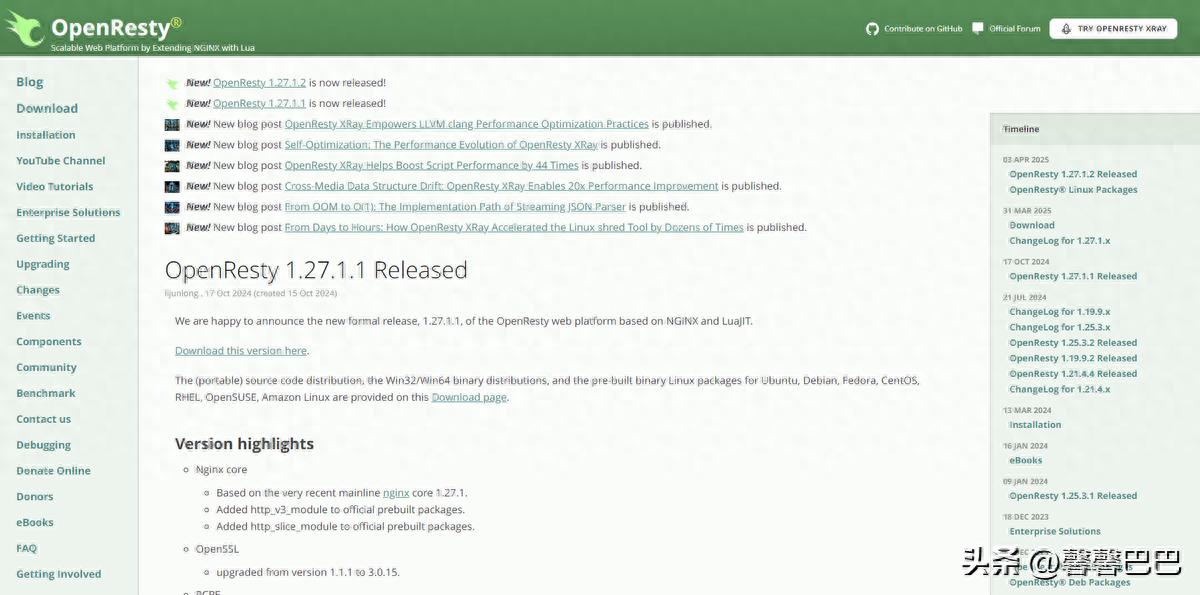Open FAQ from the sidebar
The width and height of the screenshot is (1200, 595).
point(27,549)
